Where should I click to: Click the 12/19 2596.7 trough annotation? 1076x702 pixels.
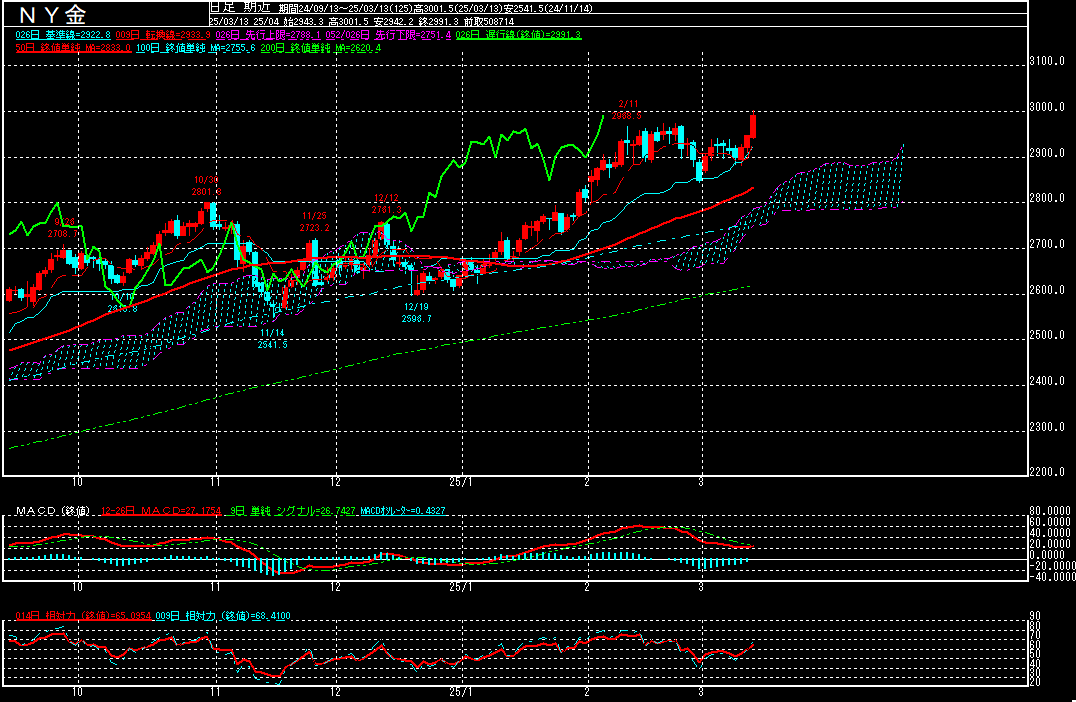(x=417, y=313)
